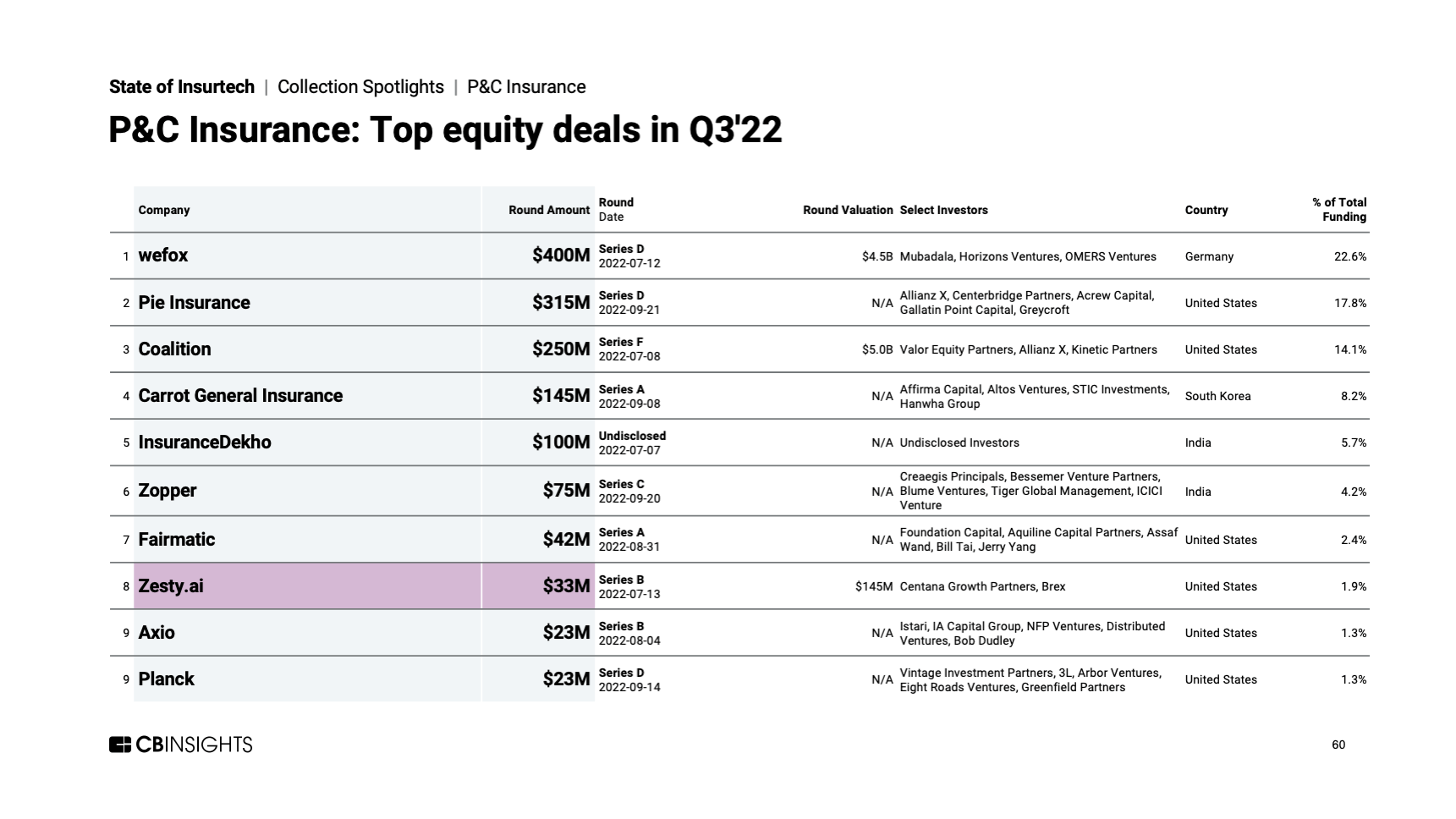The height and width of the screenshot is (819, 1456).
Task: Click the % of Total Funding header
Action: point(1339,210)
